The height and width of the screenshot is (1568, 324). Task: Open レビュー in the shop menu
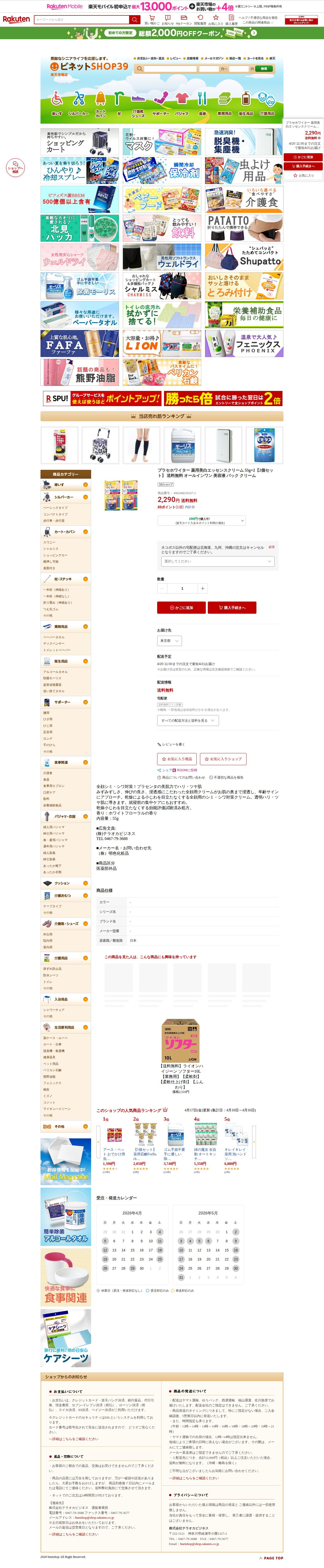[174, 58]
